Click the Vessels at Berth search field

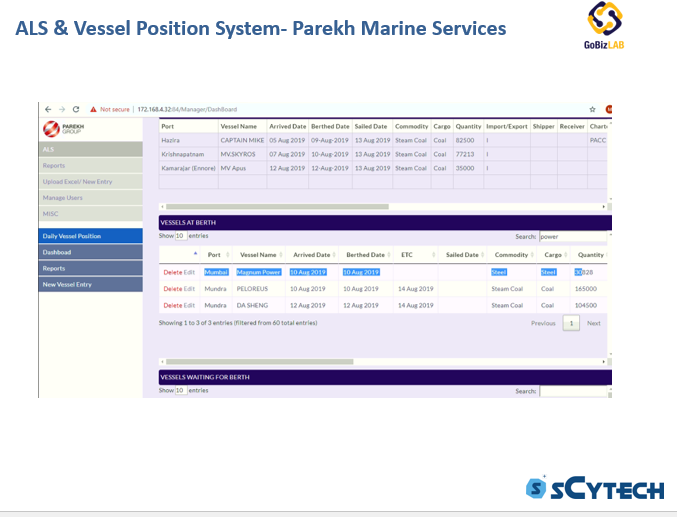click(573, 237)
